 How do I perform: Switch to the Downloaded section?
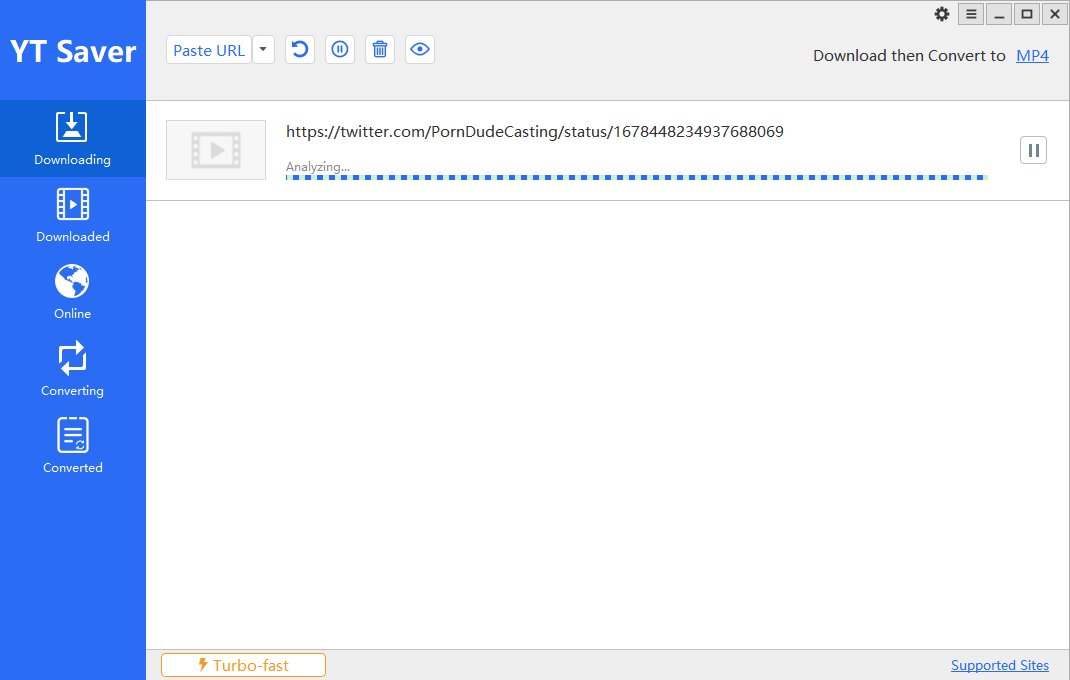72,216
